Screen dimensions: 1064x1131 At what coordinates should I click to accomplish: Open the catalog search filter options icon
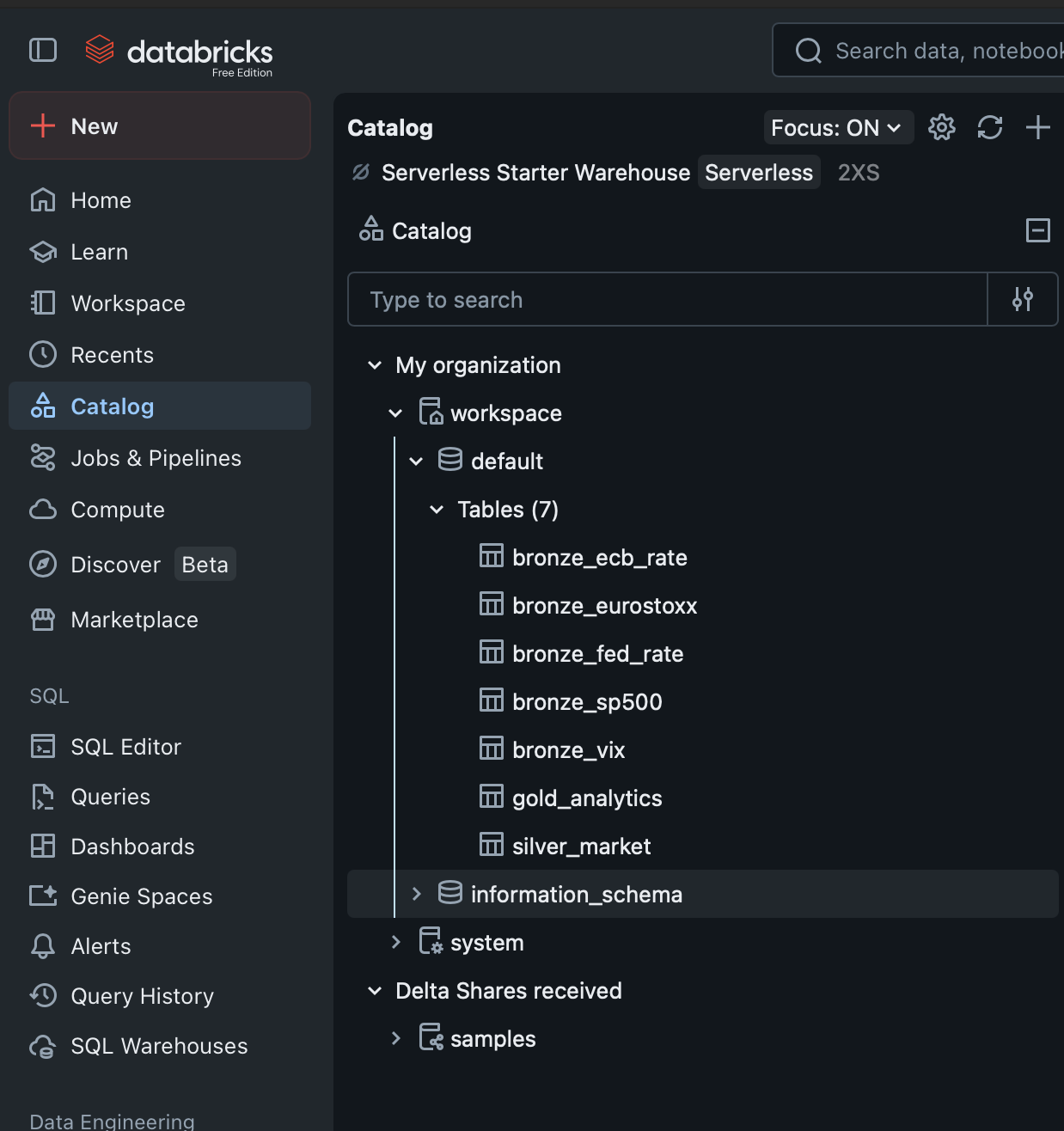click(x=1023, y=299)
